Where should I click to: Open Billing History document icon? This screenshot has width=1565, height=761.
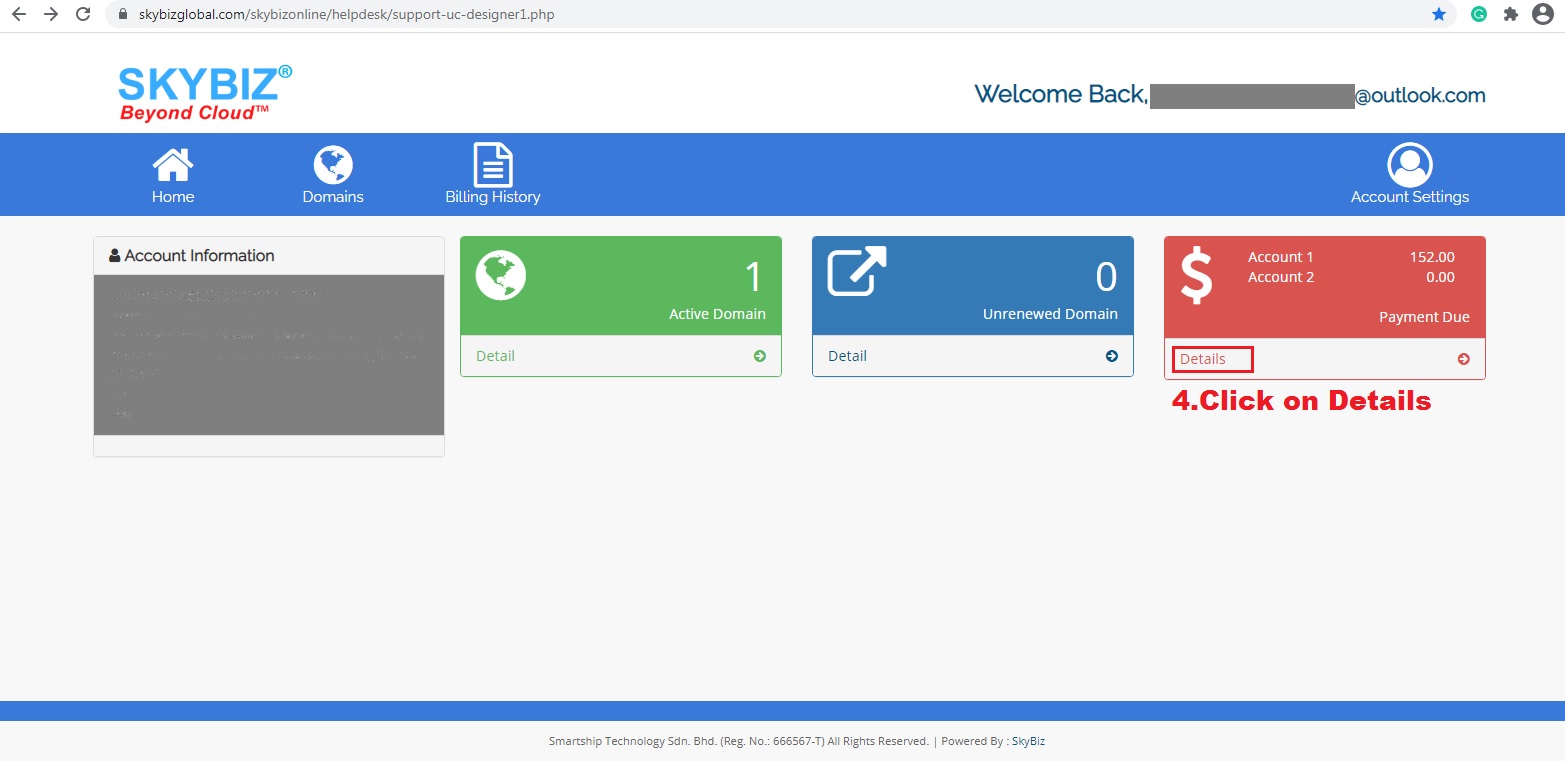click(x=492, y=165)
